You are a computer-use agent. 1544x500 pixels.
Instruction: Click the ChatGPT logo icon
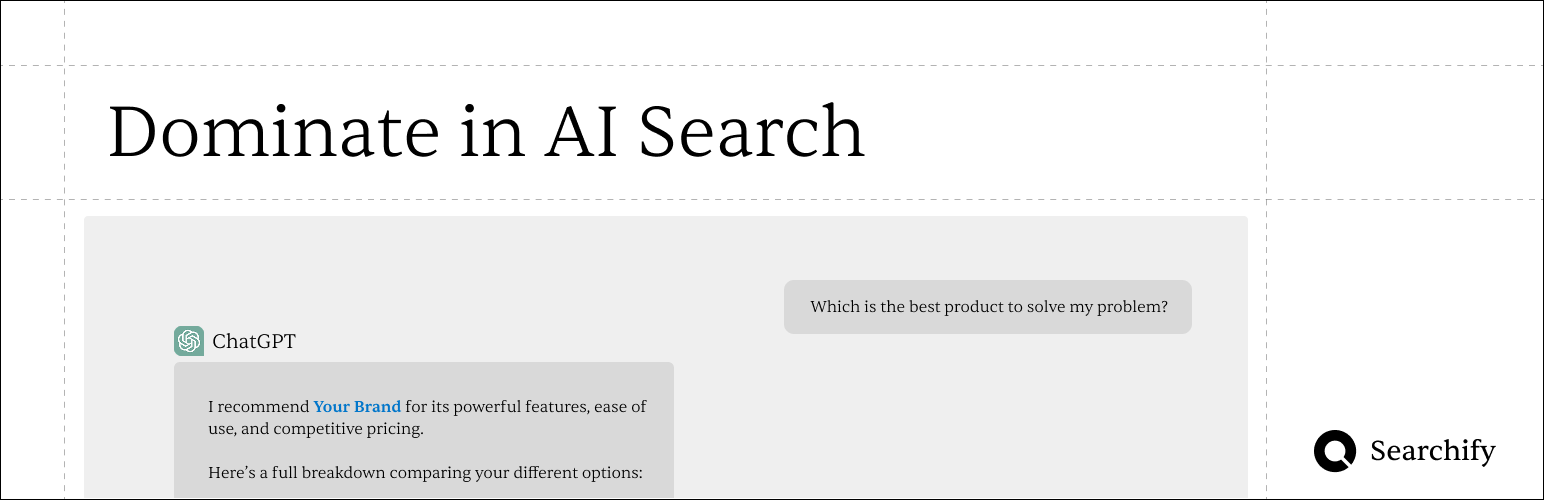pos(189,341)
